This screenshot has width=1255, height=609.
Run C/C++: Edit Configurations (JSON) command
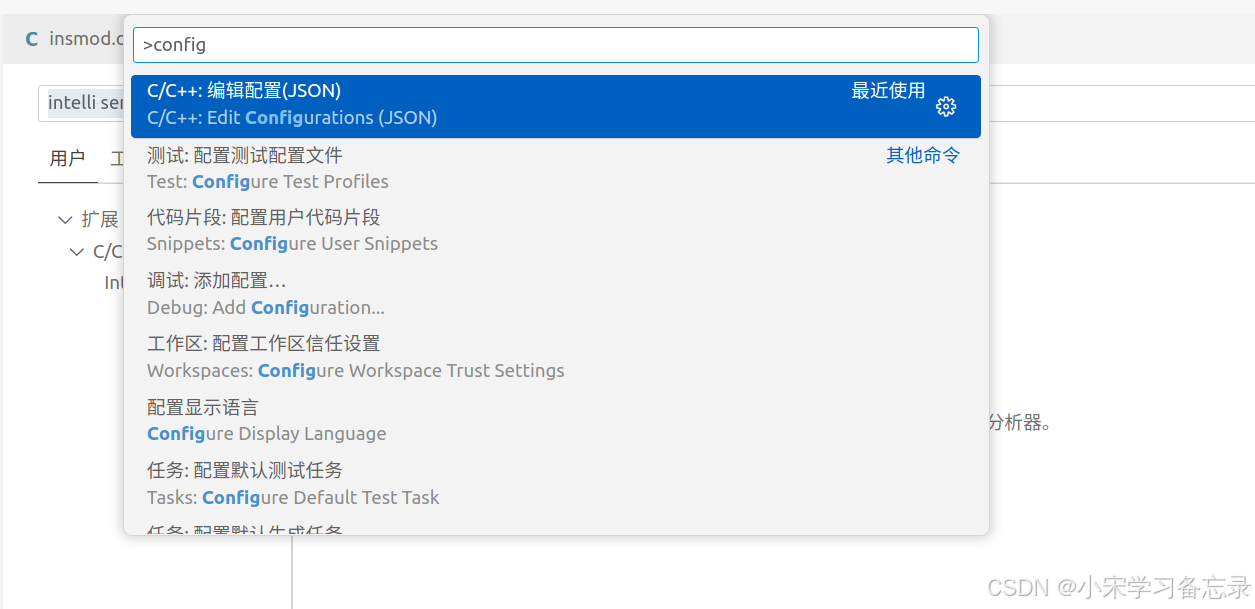(x=555, y=106)
